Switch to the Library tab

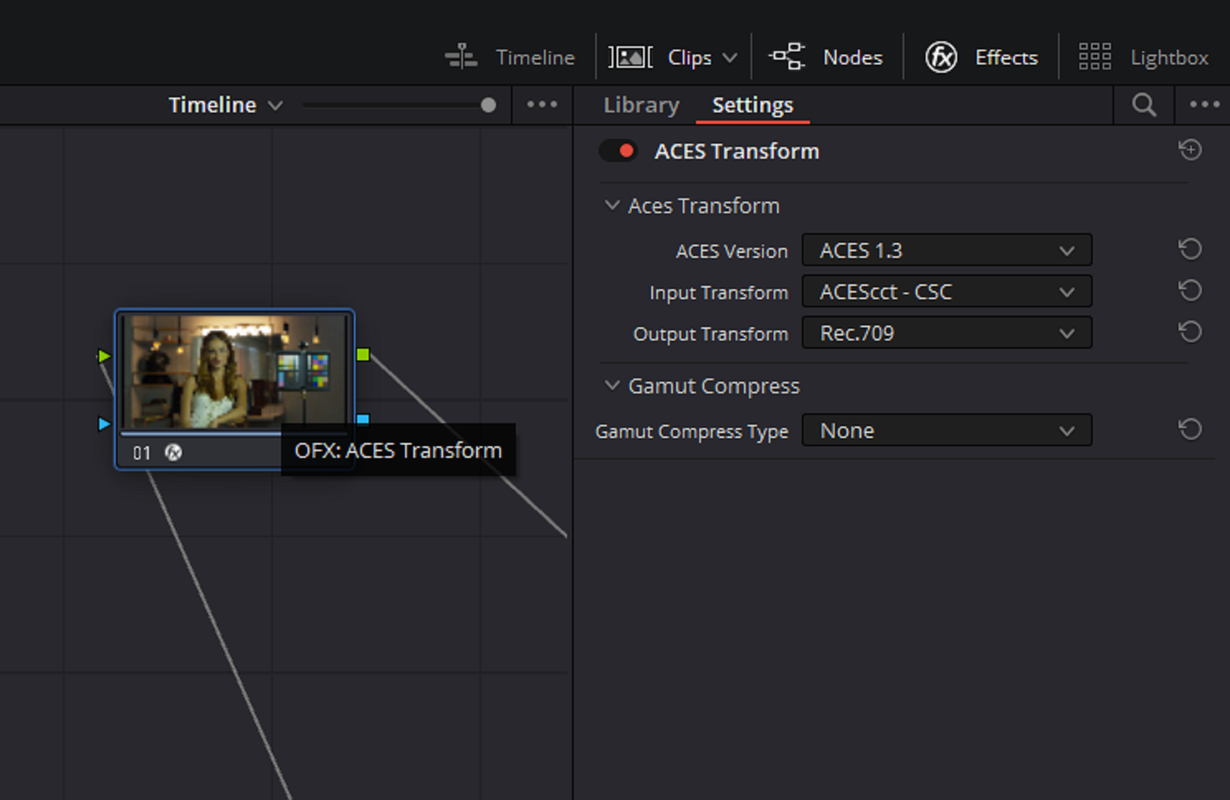(x=641, y=105)
